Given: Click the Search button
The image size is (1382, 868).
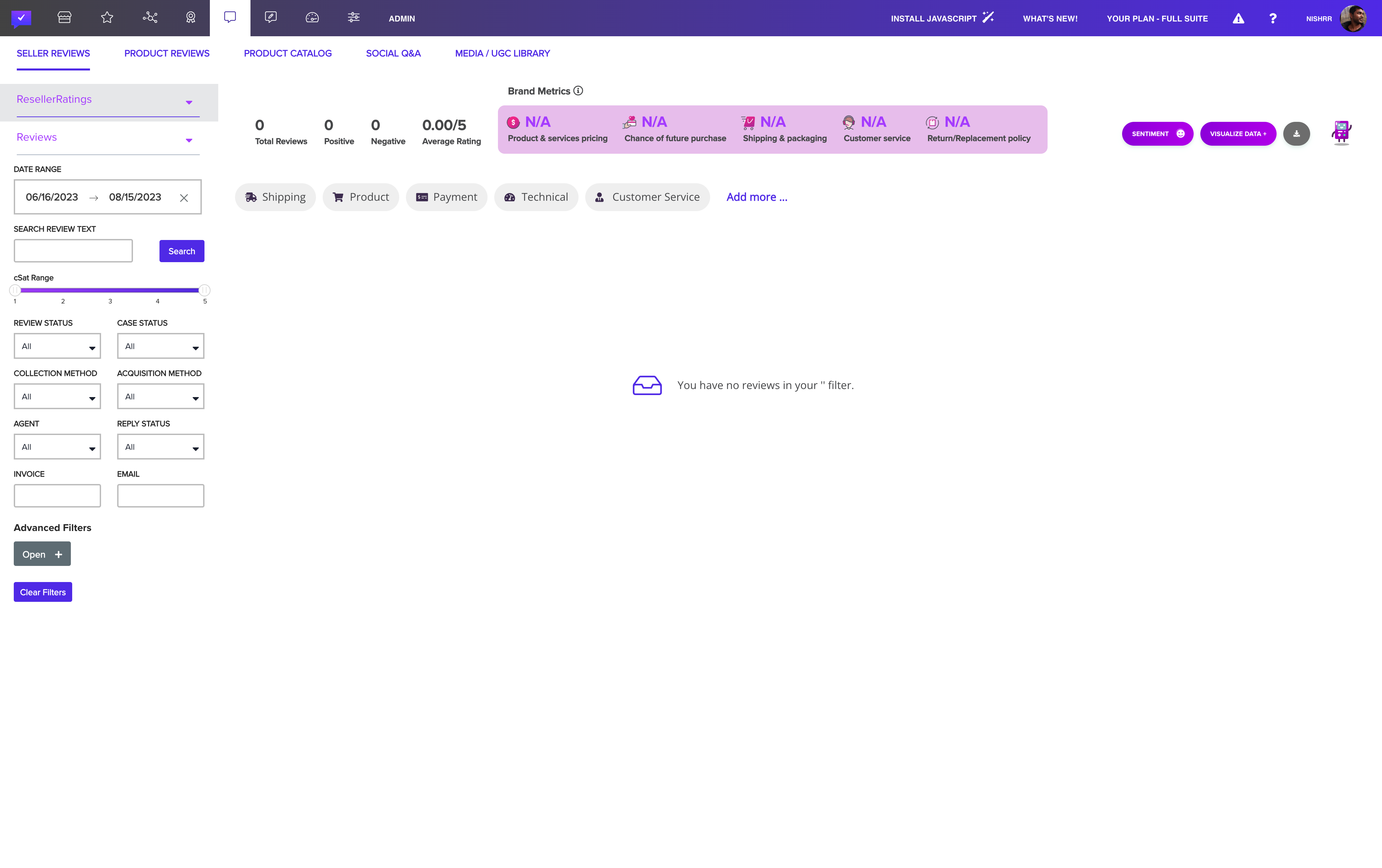Looking at the screenshot, I should (182, 251).
